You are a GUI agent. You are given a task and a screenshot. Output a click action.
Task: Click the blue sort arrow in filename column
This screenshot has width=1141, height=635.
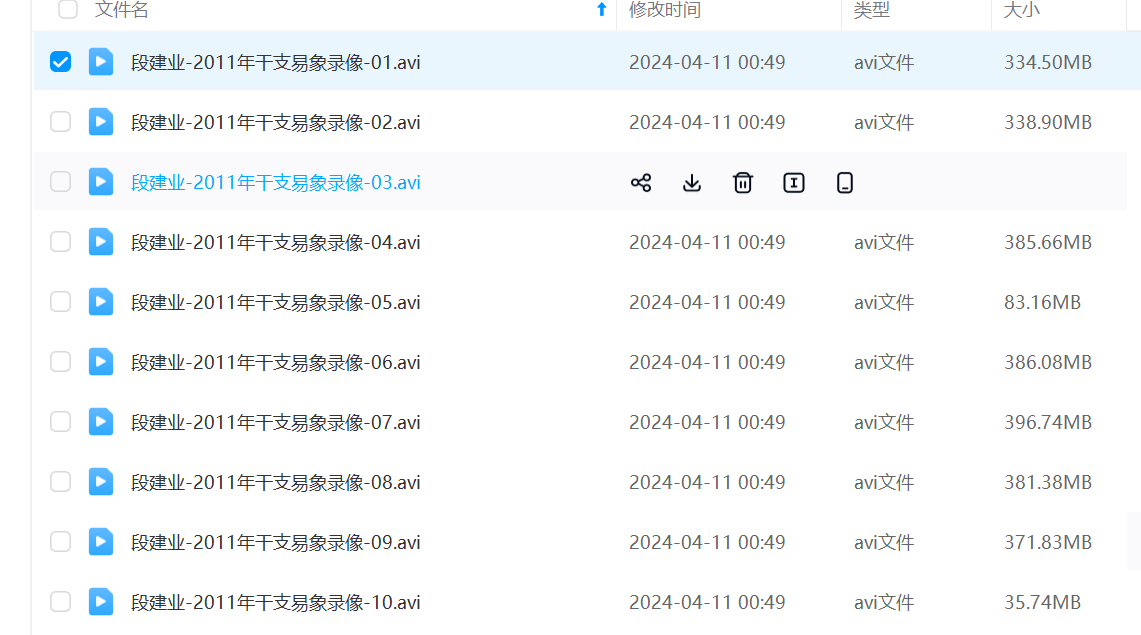coord(601,10)
